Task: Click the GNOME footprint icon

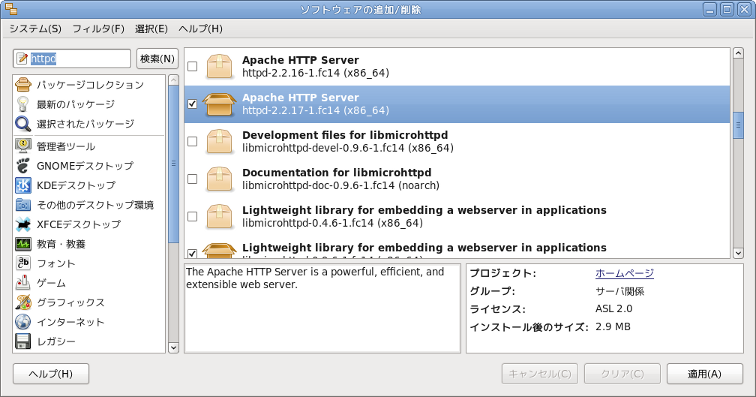Action: pos(23,165)
